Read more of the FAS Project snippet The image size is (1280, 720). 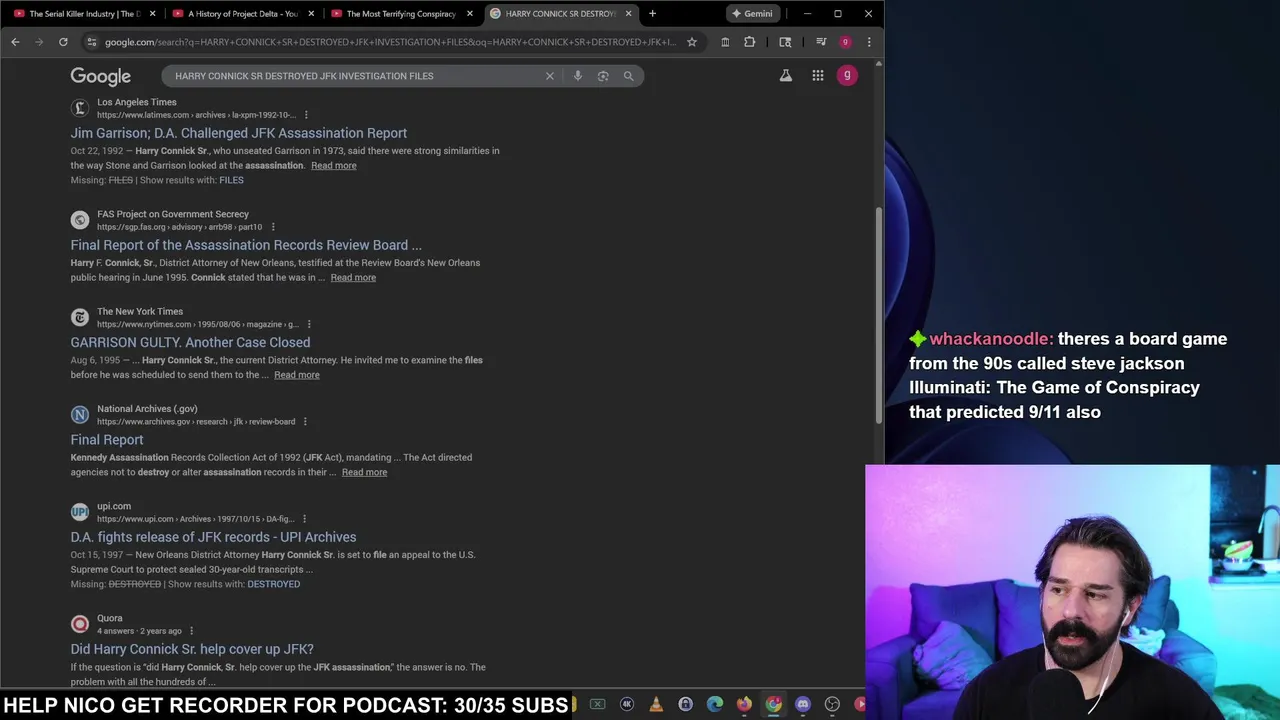[353, 278]
